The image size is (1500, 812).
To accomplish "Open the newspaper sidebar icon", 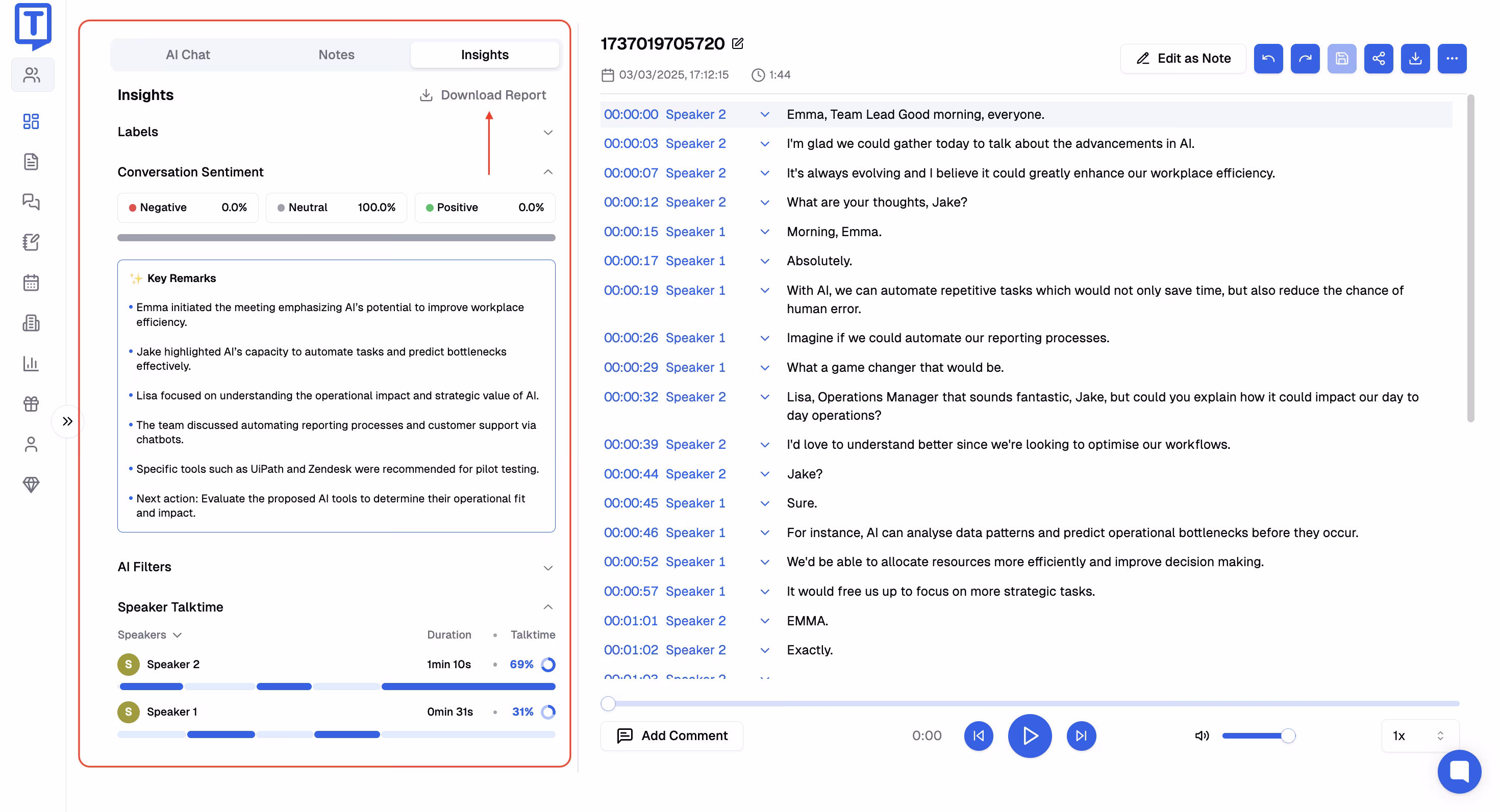I will [x=31, y=323].
